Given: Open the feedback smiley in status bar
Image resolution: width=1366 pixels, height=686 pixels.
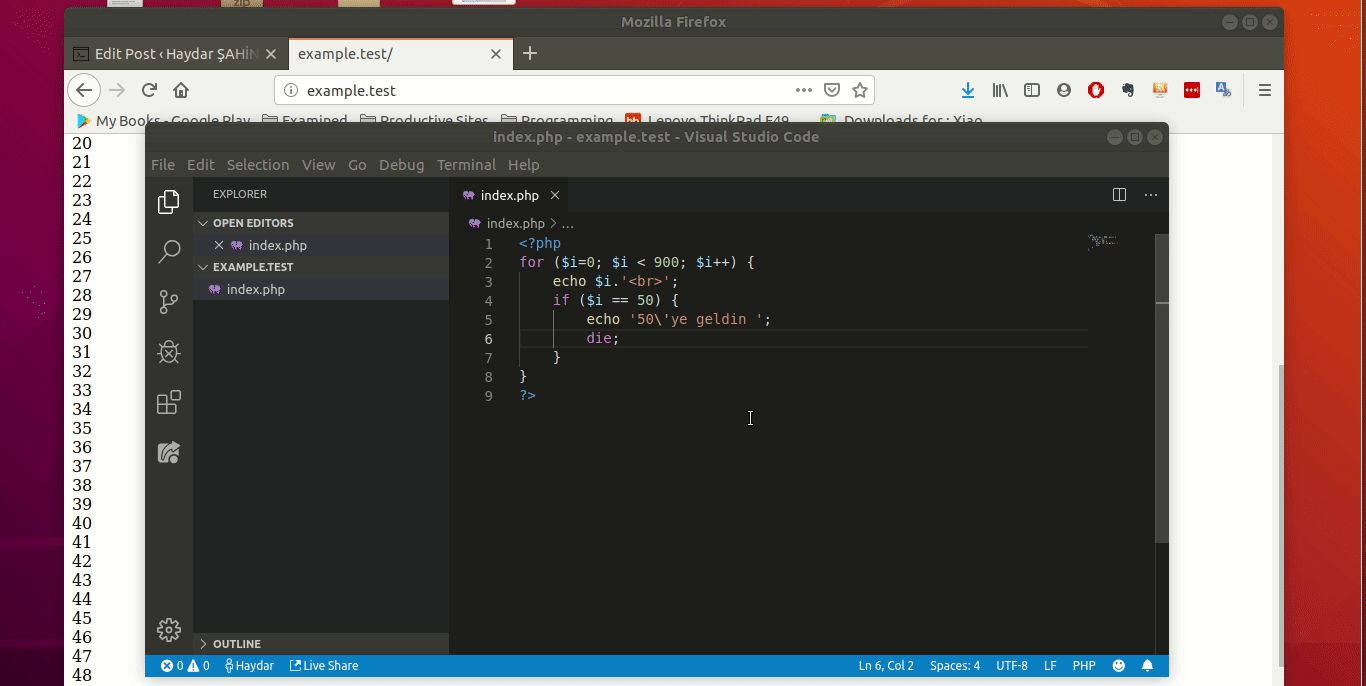Looking at the screenshot, I should 1119,665.
